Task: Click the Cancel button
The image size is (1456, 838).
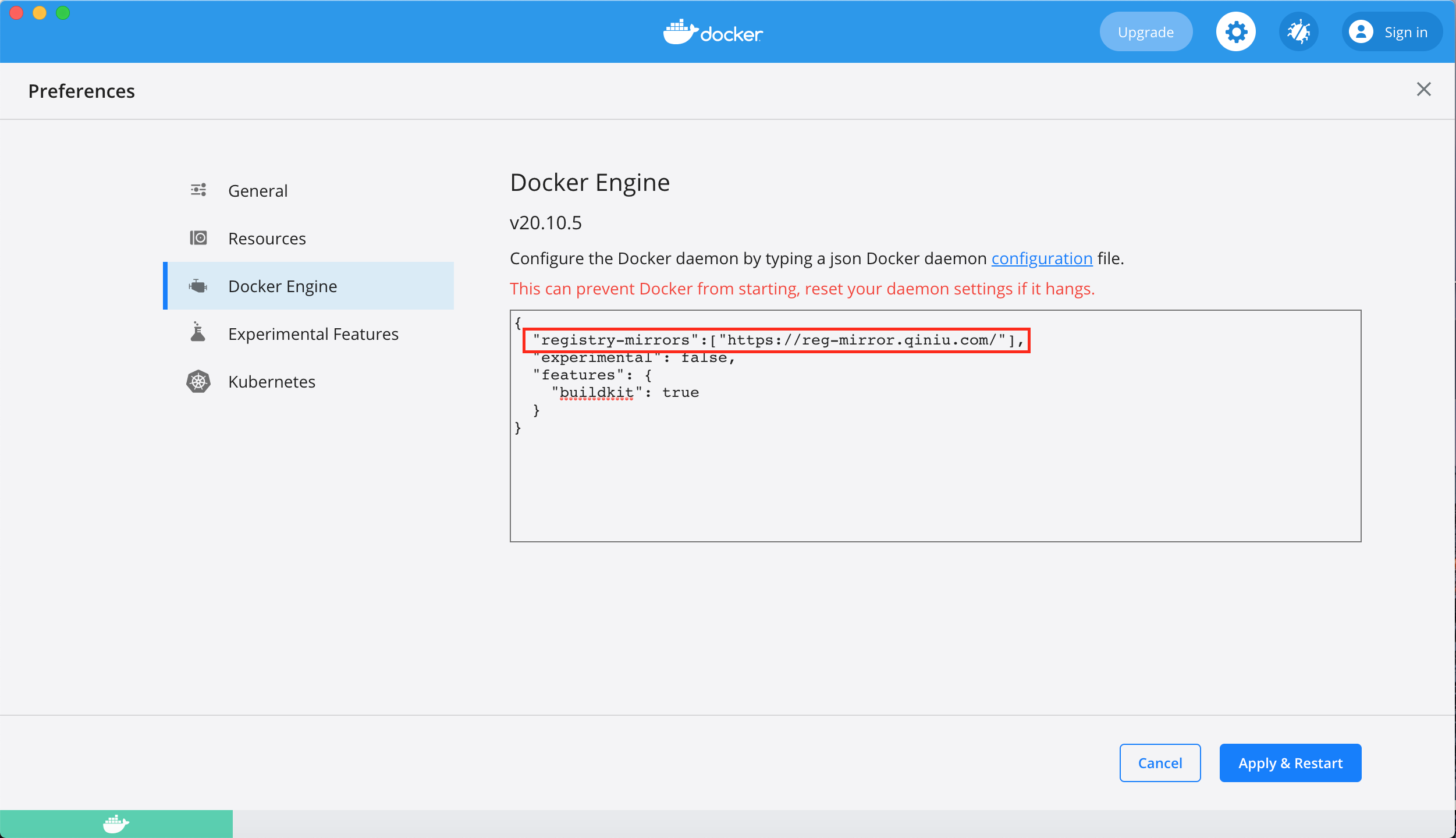Action: pos(1160,763)
